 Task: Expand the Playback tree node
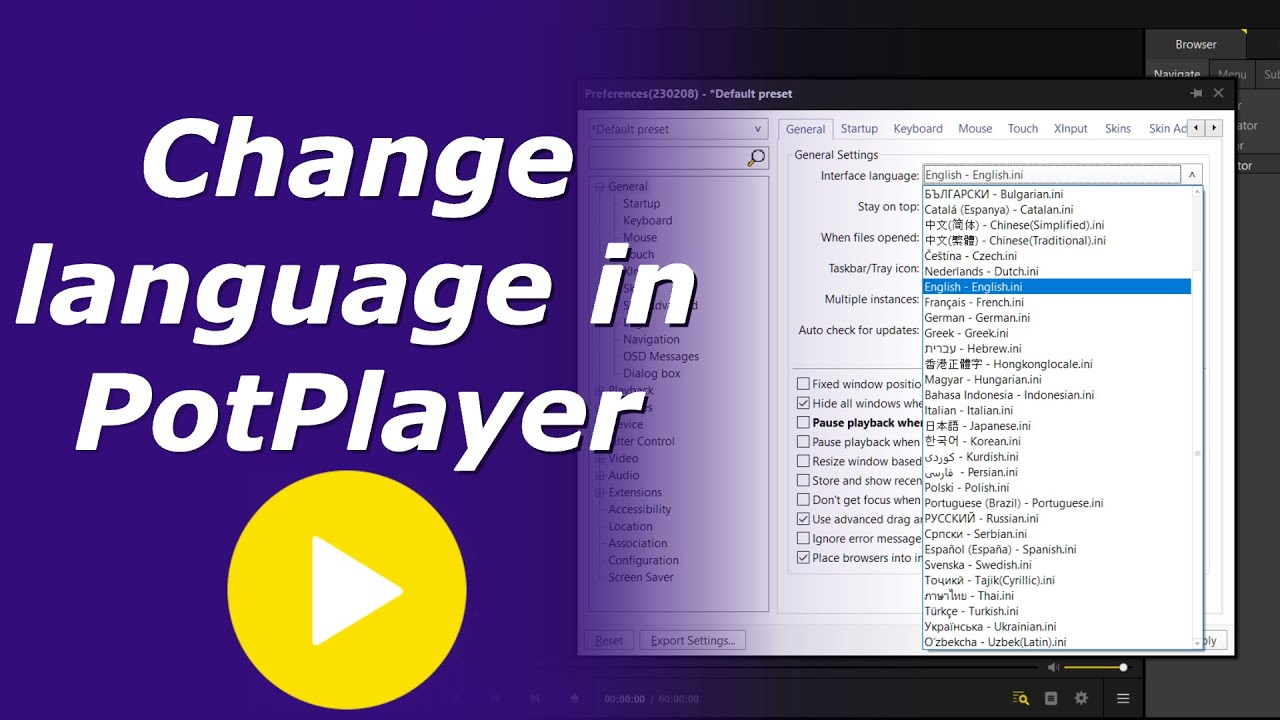(600, 389)
